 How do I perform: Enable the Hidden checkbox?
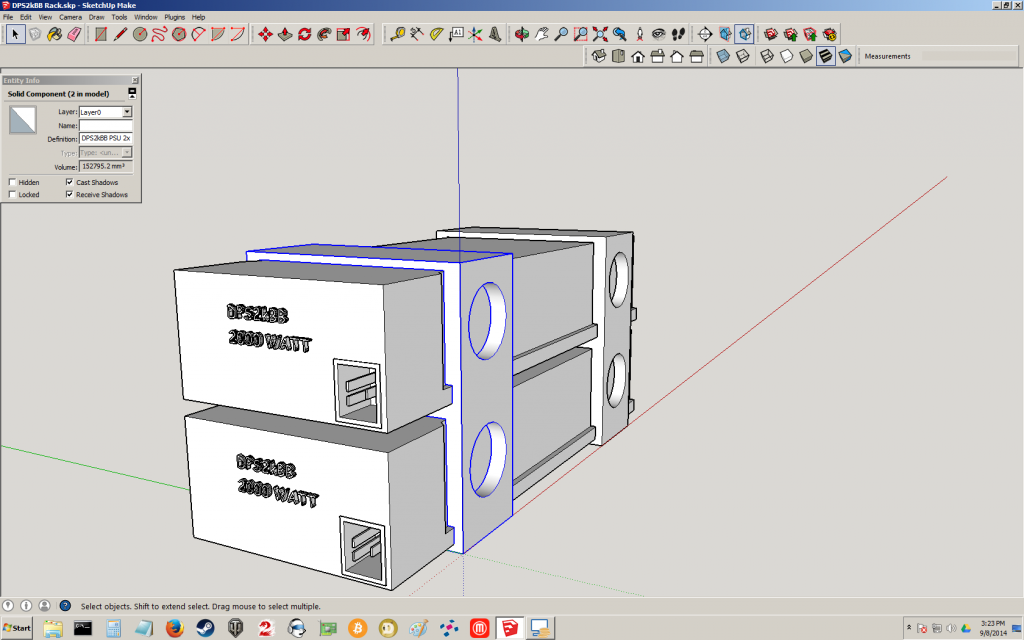point(12,183)
